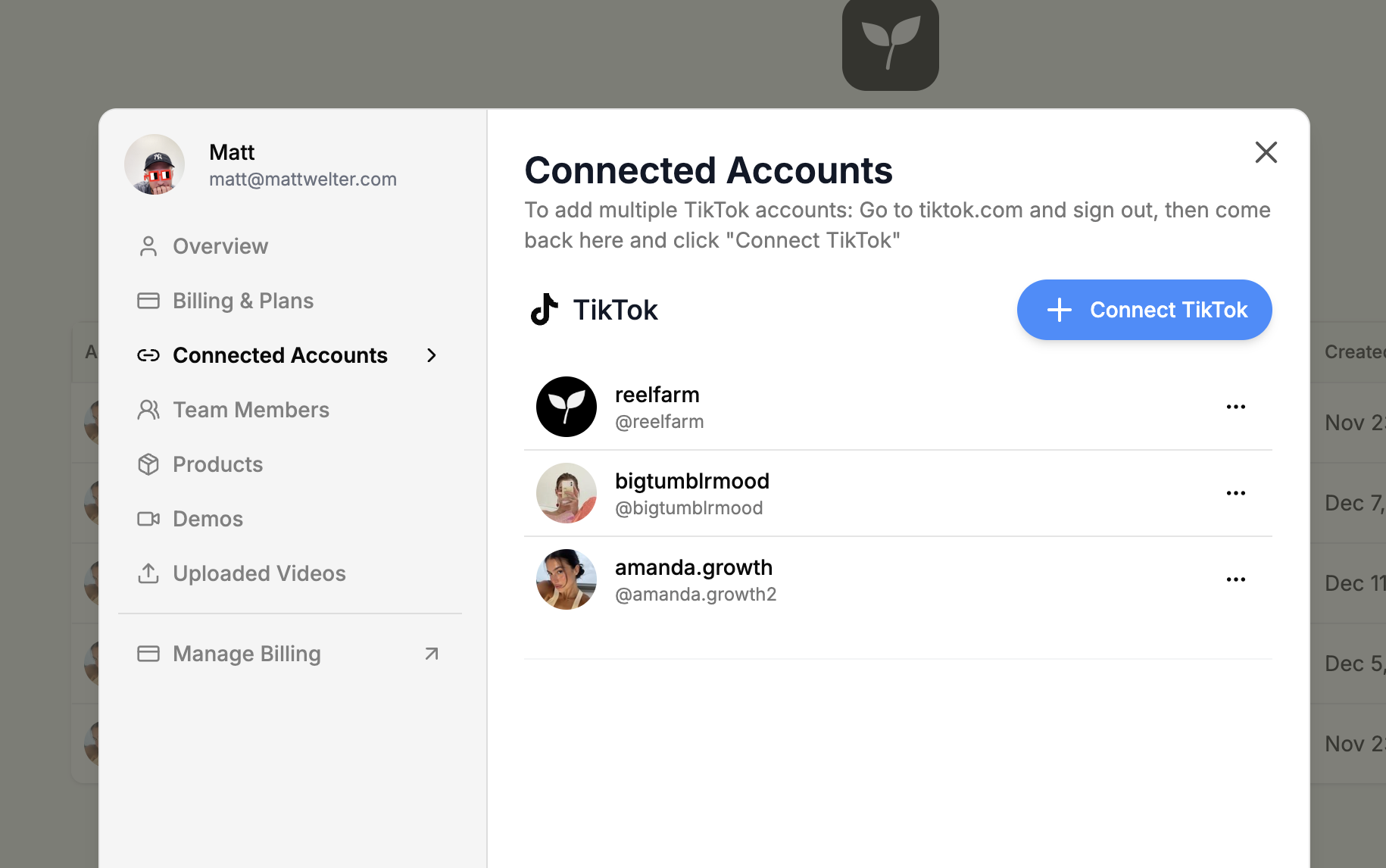The width and height of the screenshot is (1386, 868).
Task: Click Matt's profile avatar
Action: pyautogui.click(x=155, y=164)
